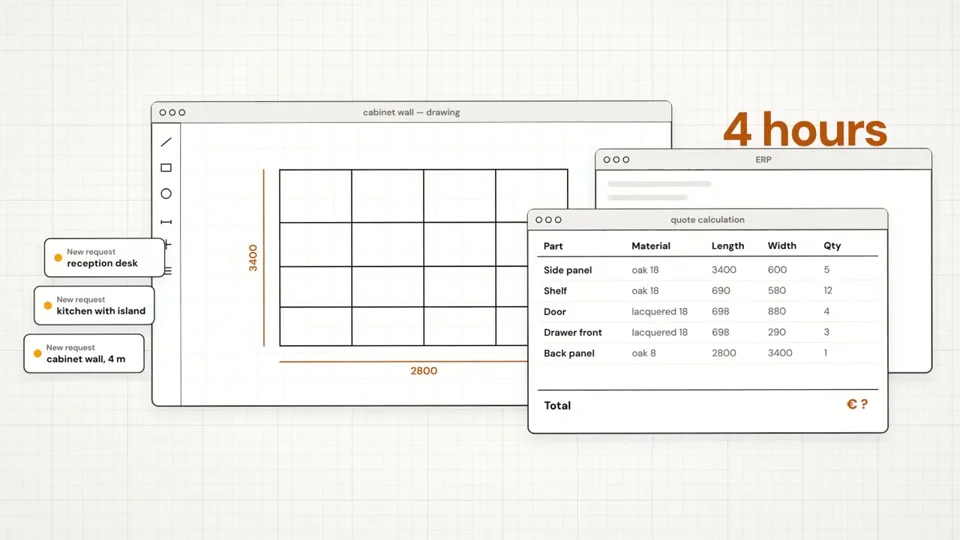
Task: Select the Circle tool in drawing toolbar
Action: point(166,193)
